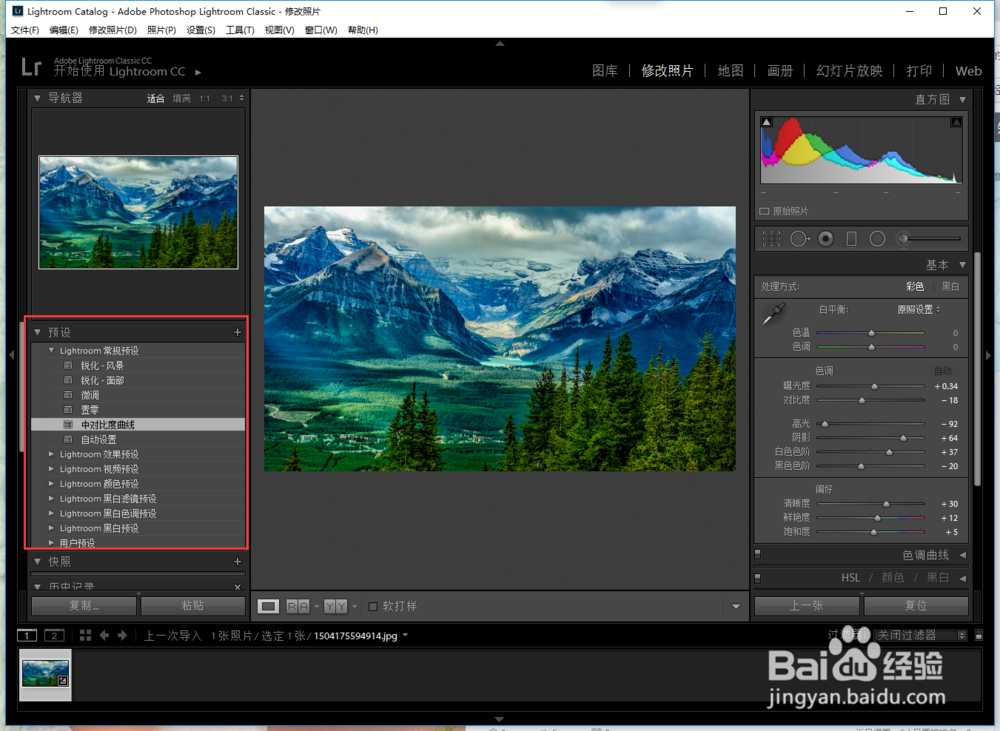Click the 复制... button

click(x=84, y=606)
